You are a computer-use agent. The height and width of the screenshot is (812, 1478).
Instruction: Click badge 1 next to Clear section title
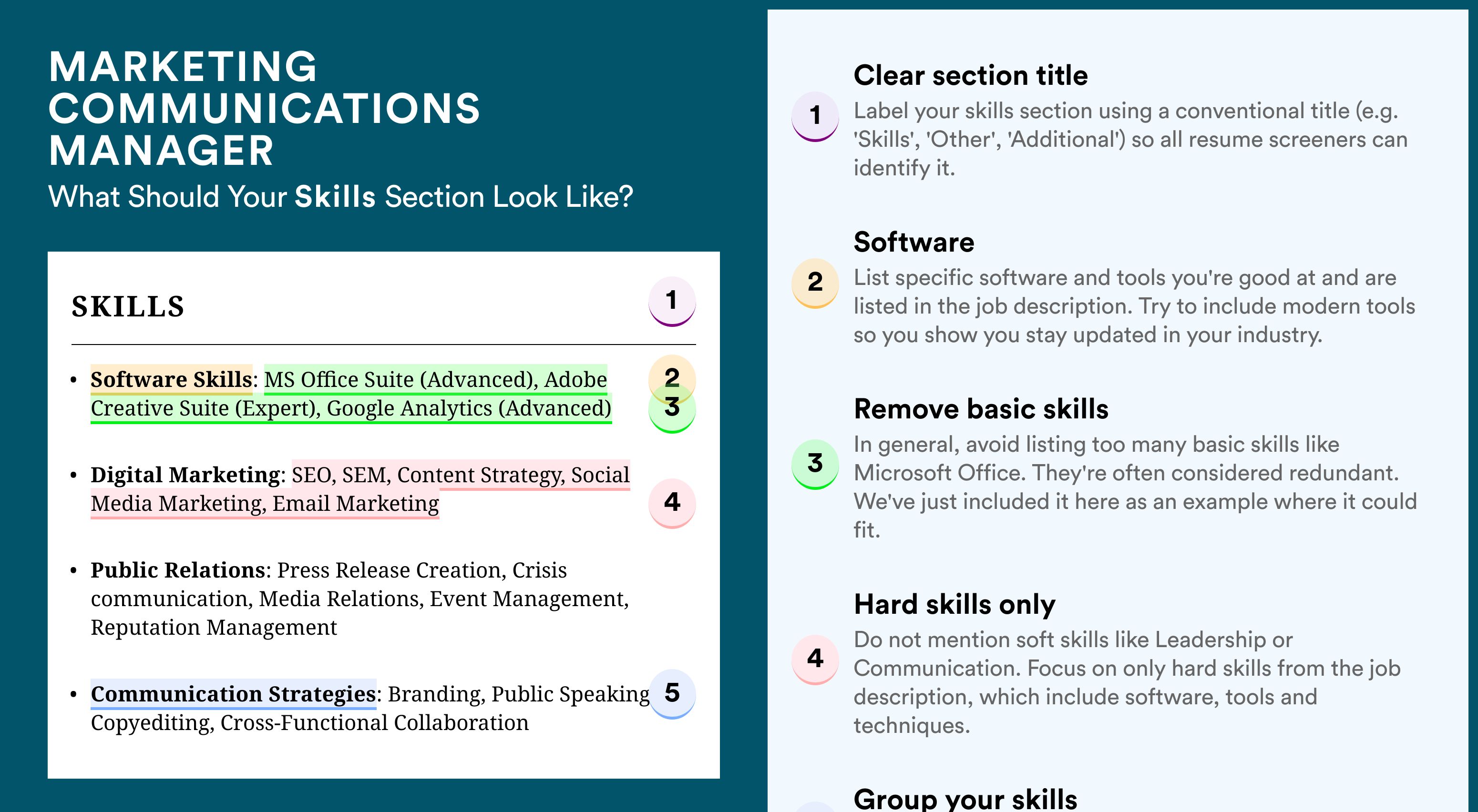(815, 116)
